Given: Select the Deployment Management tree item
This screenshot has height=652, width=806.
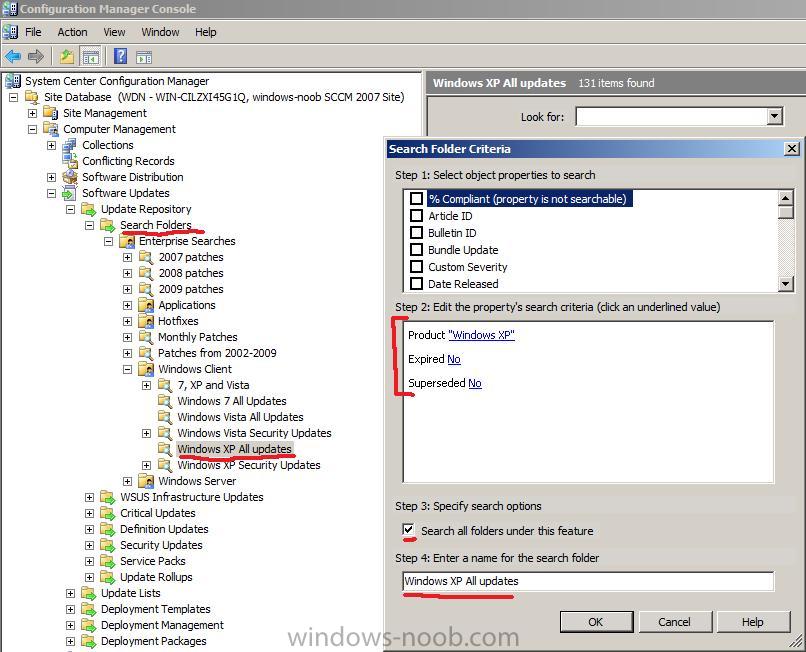Looking at the screenshot, I should point(162,625).
